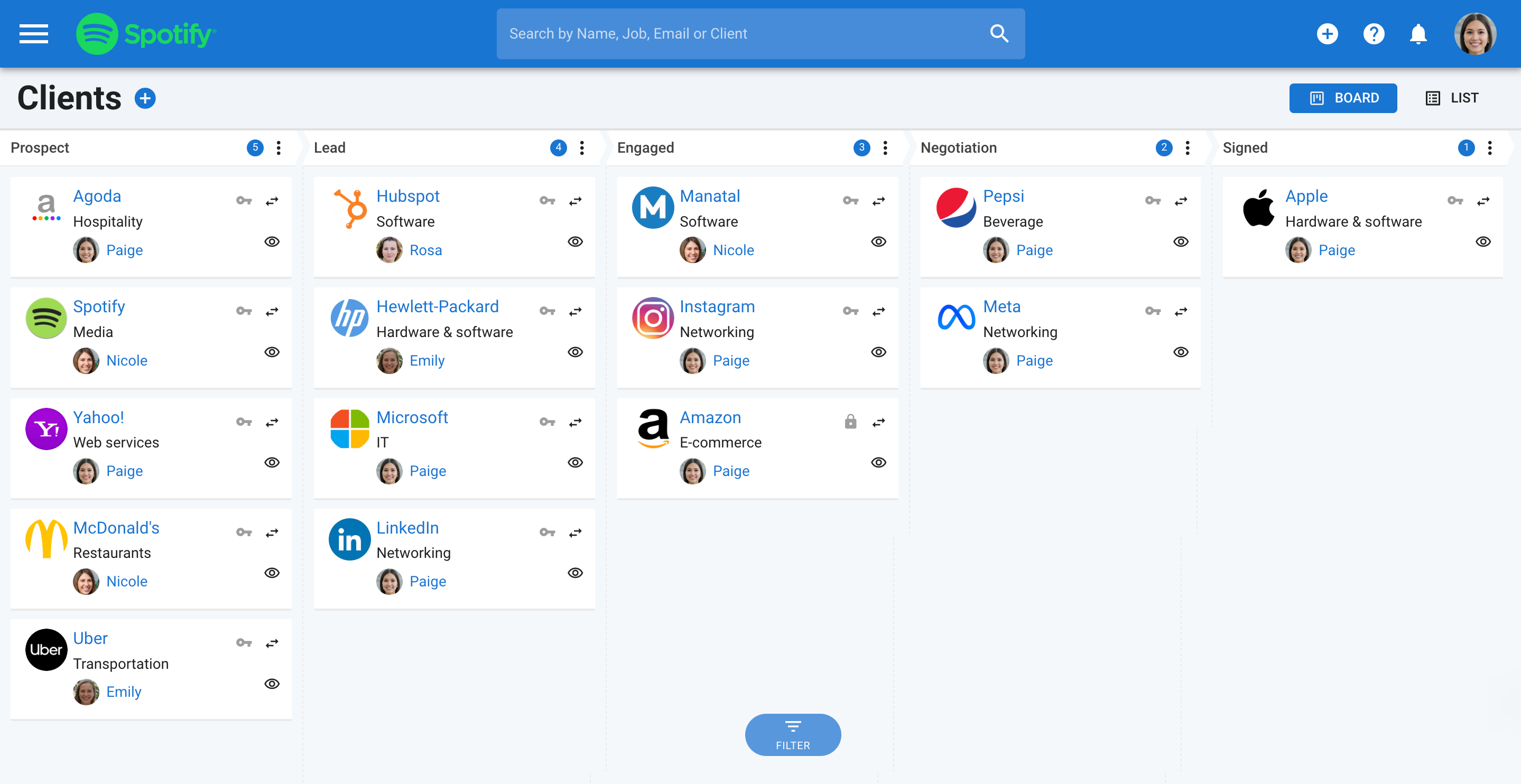The width and height of the screenshot is (1521, 784).
Task: Switch to BOARD view
Action: [1343, 97]
